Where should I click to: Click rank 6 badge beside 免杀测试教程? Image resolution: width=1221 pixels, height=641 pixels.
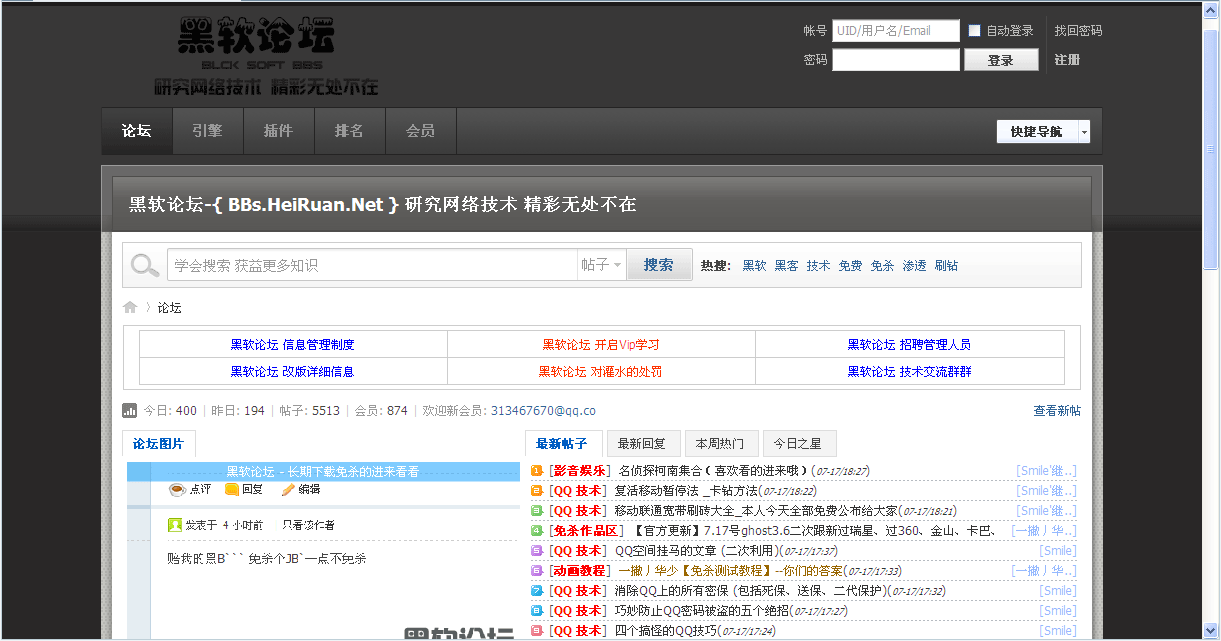[x=537, y=570]
